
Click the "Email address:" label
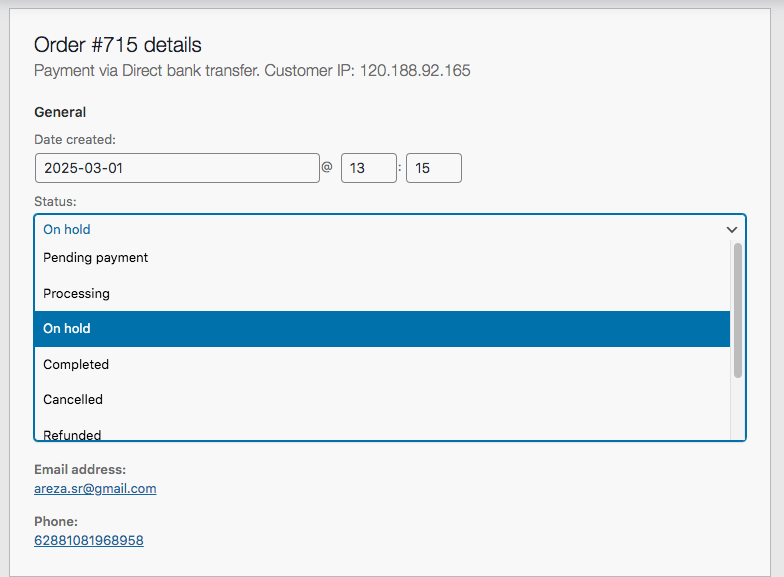(x=80, y=469)
